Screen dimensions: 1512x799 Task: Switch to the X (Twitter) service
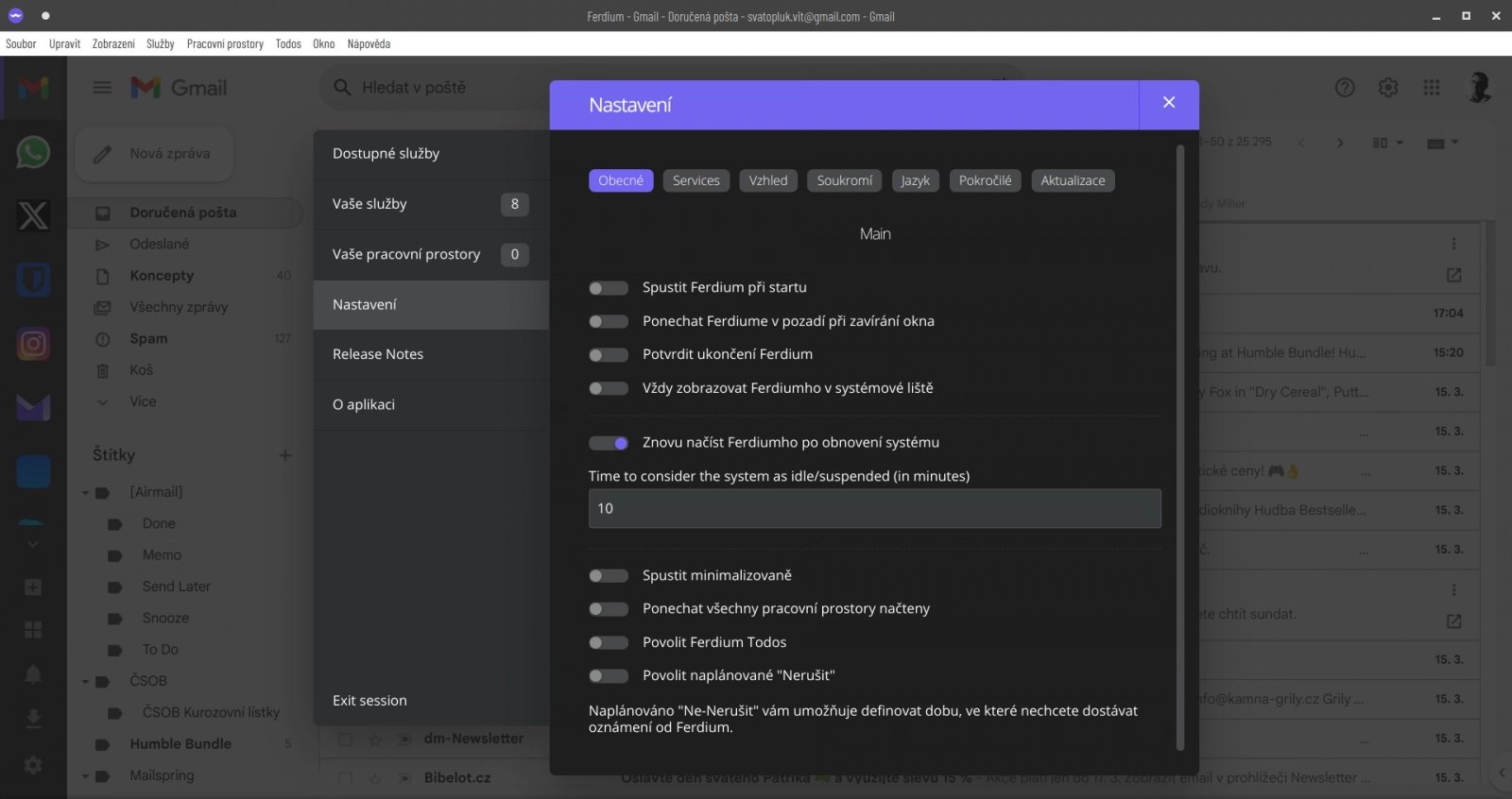(33, 216)
